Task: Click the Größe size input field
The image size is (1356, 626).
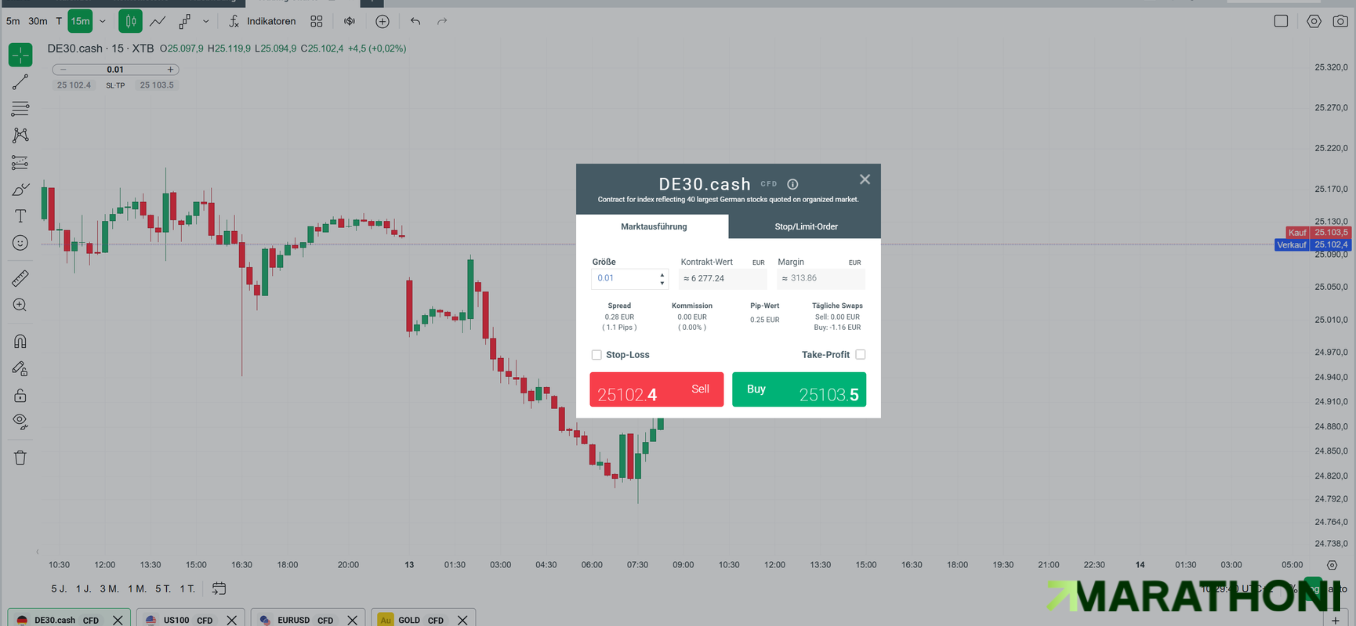Action: click(625, 278)
